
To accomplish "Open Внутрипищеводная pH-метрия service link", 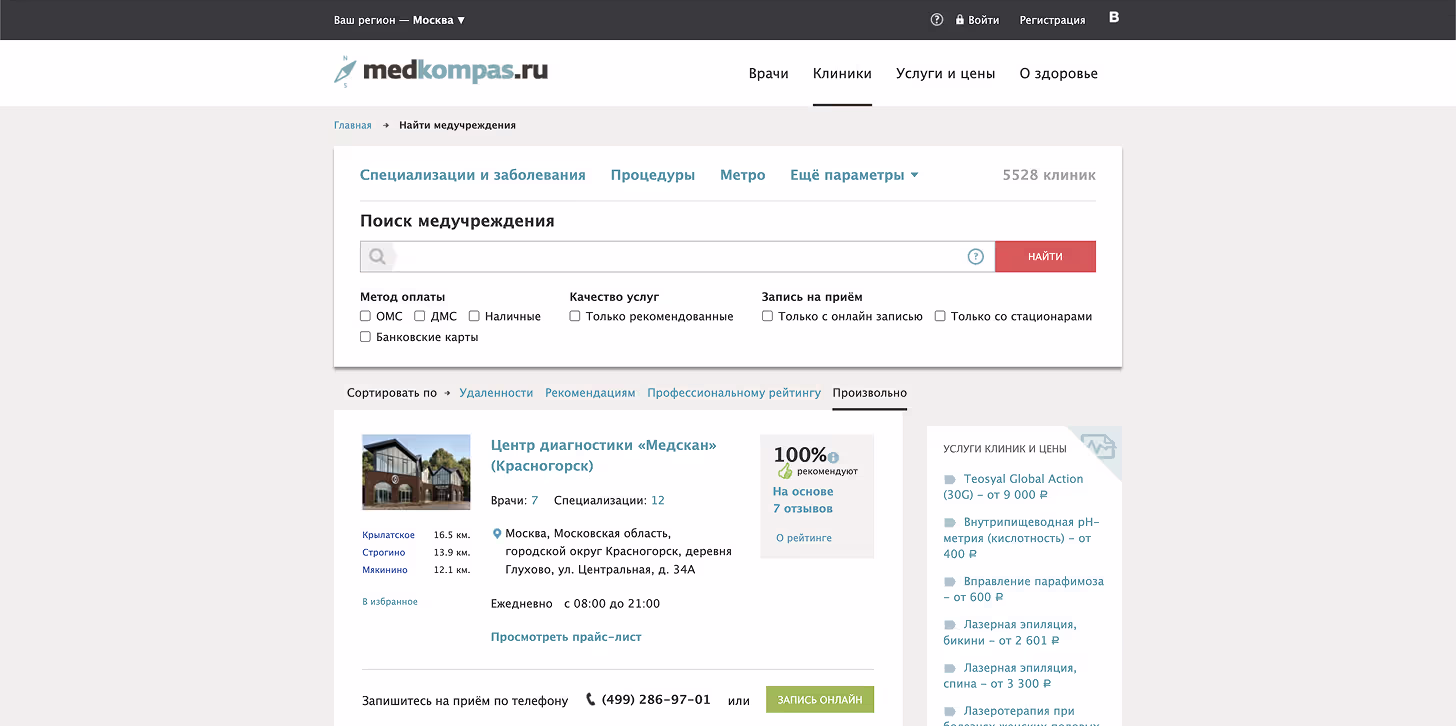I will click(x=1021, y=538).
